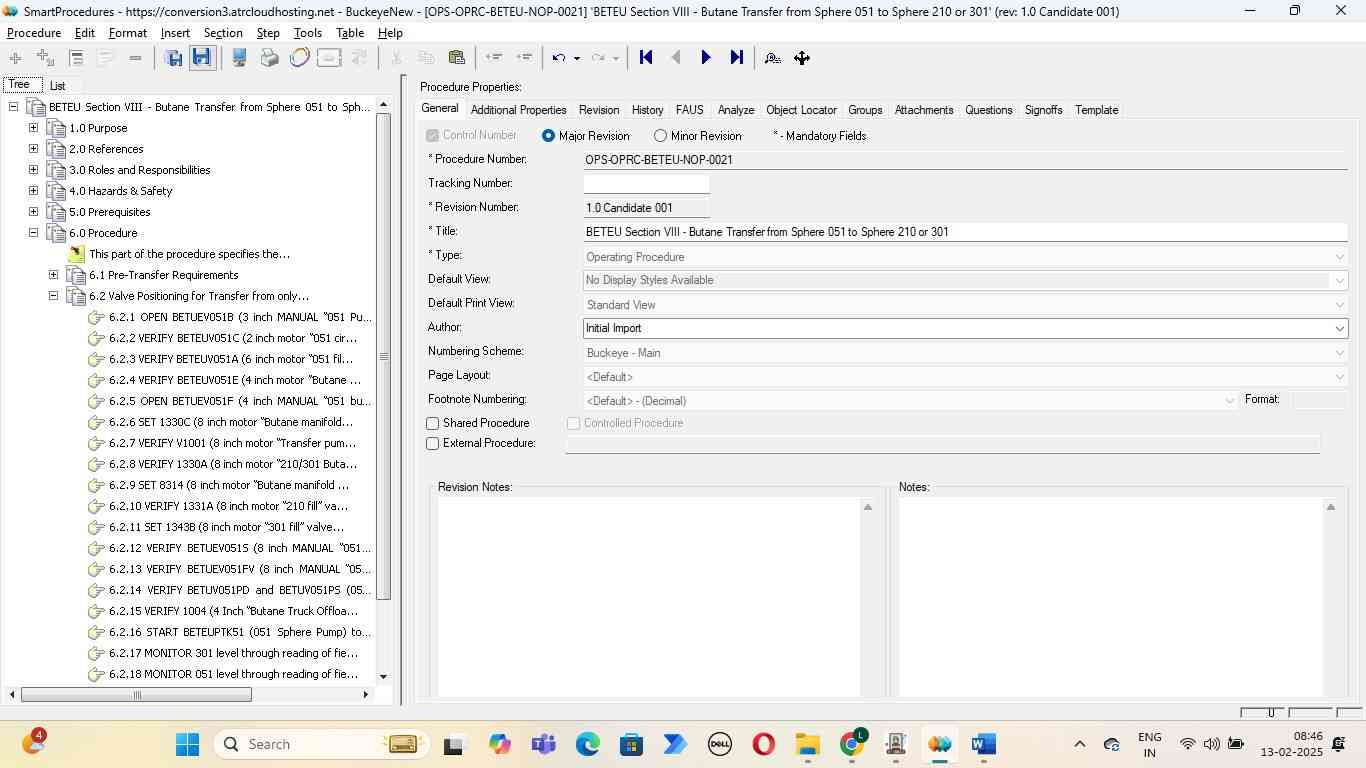Open Google Chrome from the taskbar

(x=852, y=744)
